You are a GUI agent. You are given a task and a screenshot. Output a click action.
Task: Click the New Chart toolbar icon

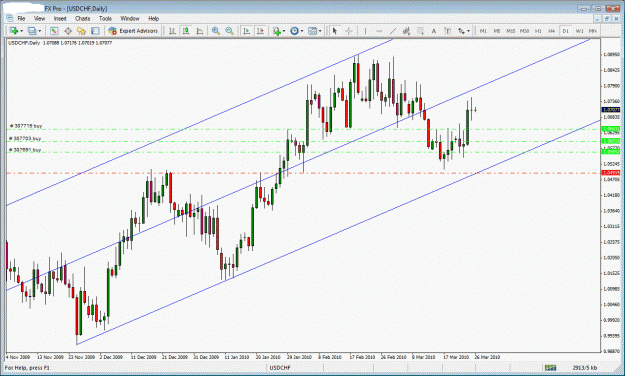[14, 31]
